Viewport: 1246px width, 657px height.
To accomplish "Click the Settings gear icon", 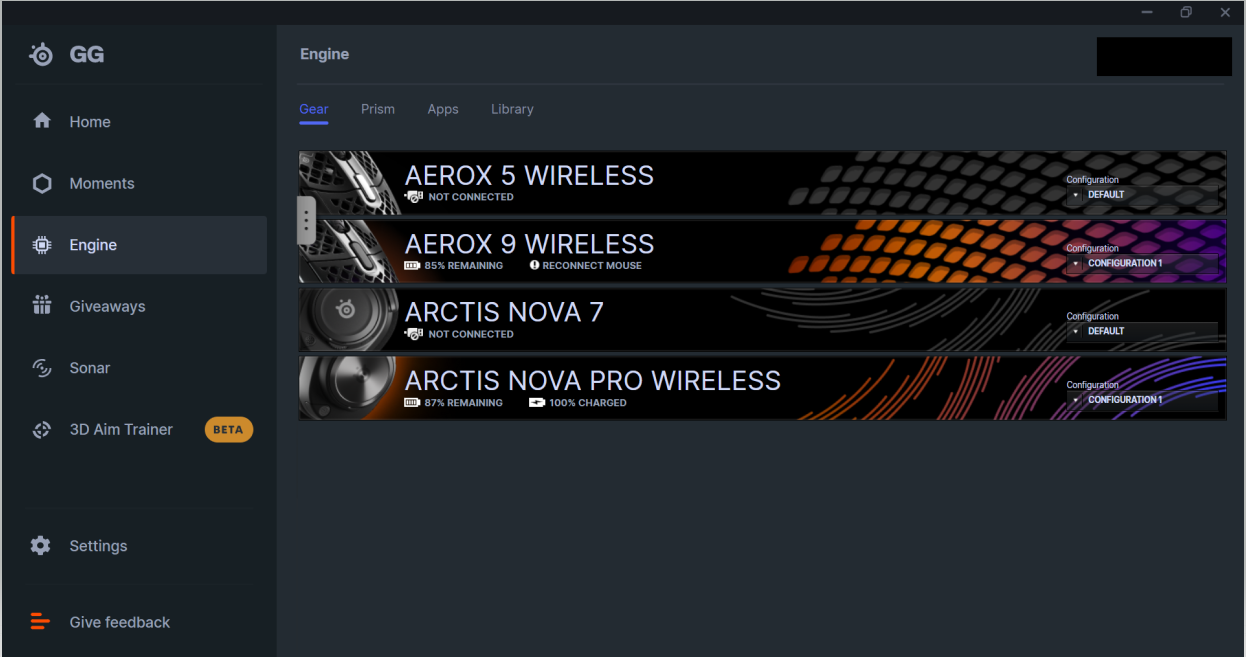I will point(41,546).
